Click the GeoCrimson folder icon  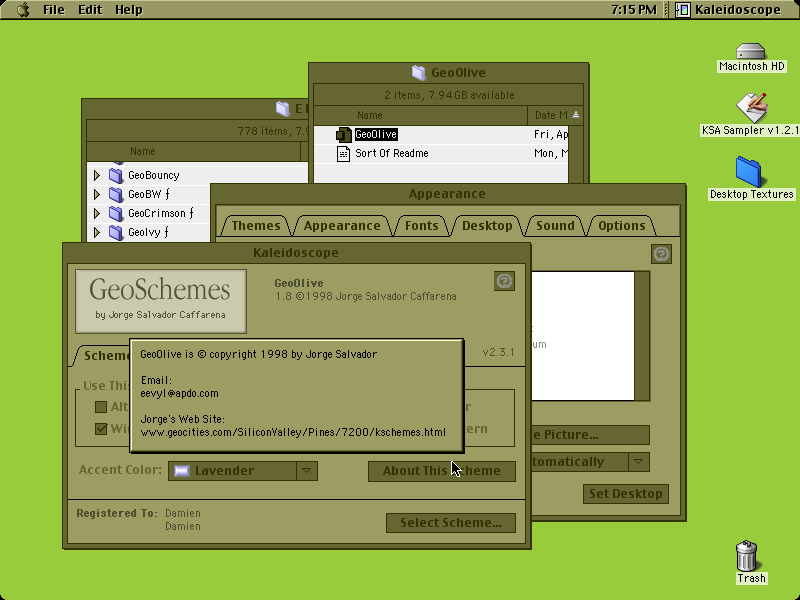coord(116,213)
